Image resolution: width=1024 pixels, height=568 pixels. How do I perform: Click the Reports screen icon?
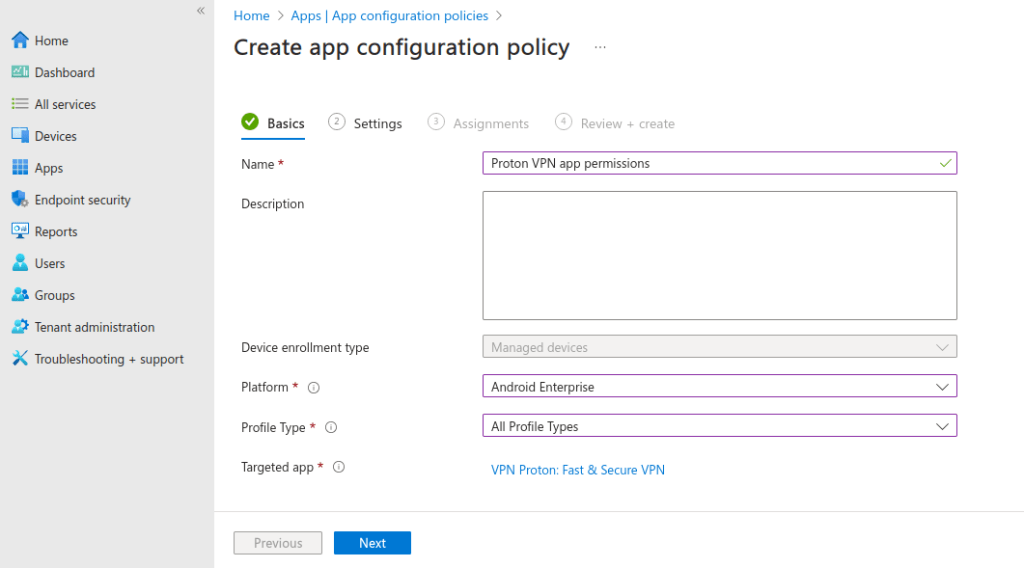pos(20,231)
